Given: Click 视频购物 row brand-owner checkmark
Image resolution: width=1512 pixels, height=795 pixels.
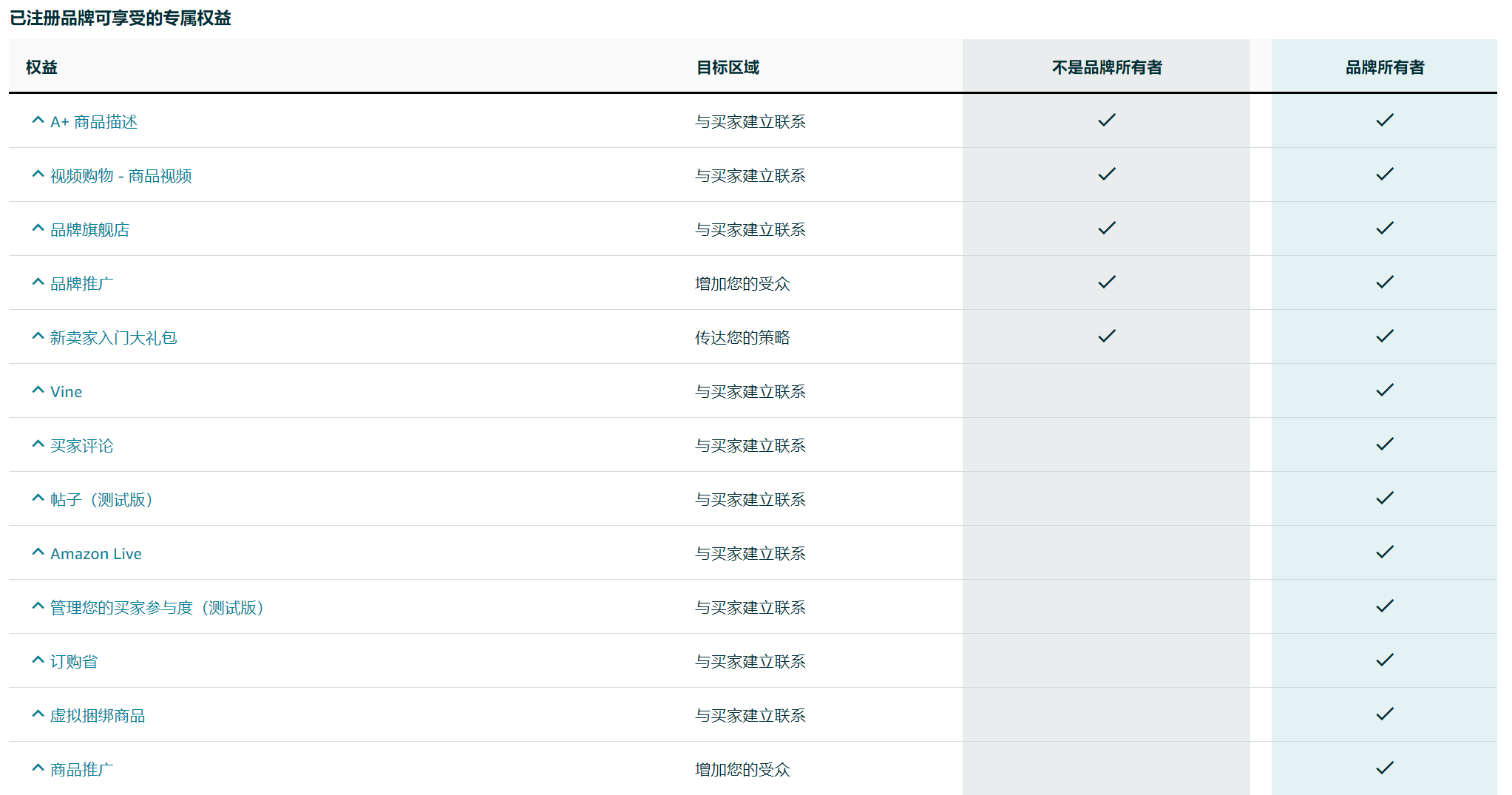Looking at the screenshot, I should pos(1385,174).
